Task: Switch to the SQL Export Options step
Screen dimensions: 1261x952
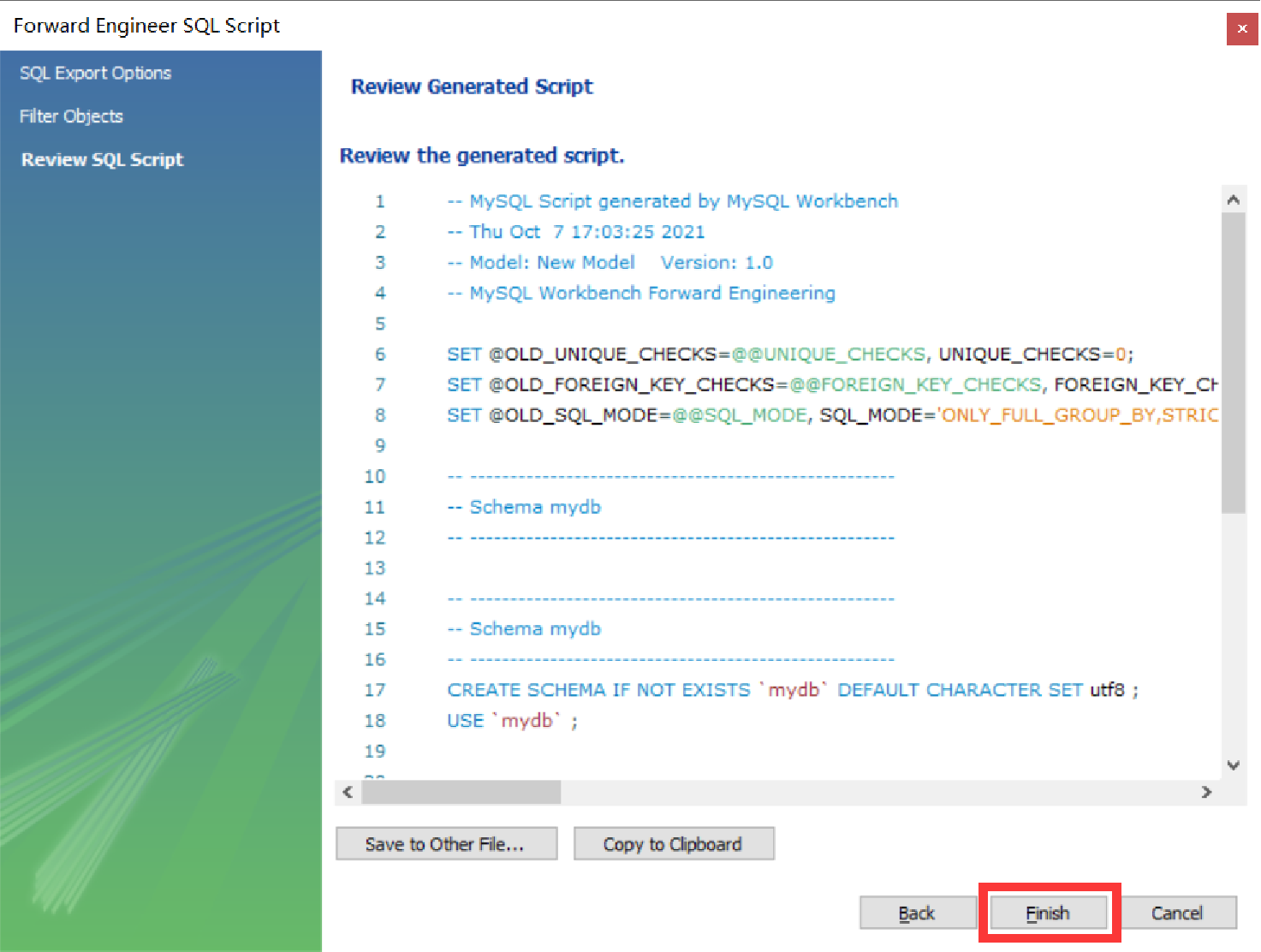Action: (x=95, y=73)
